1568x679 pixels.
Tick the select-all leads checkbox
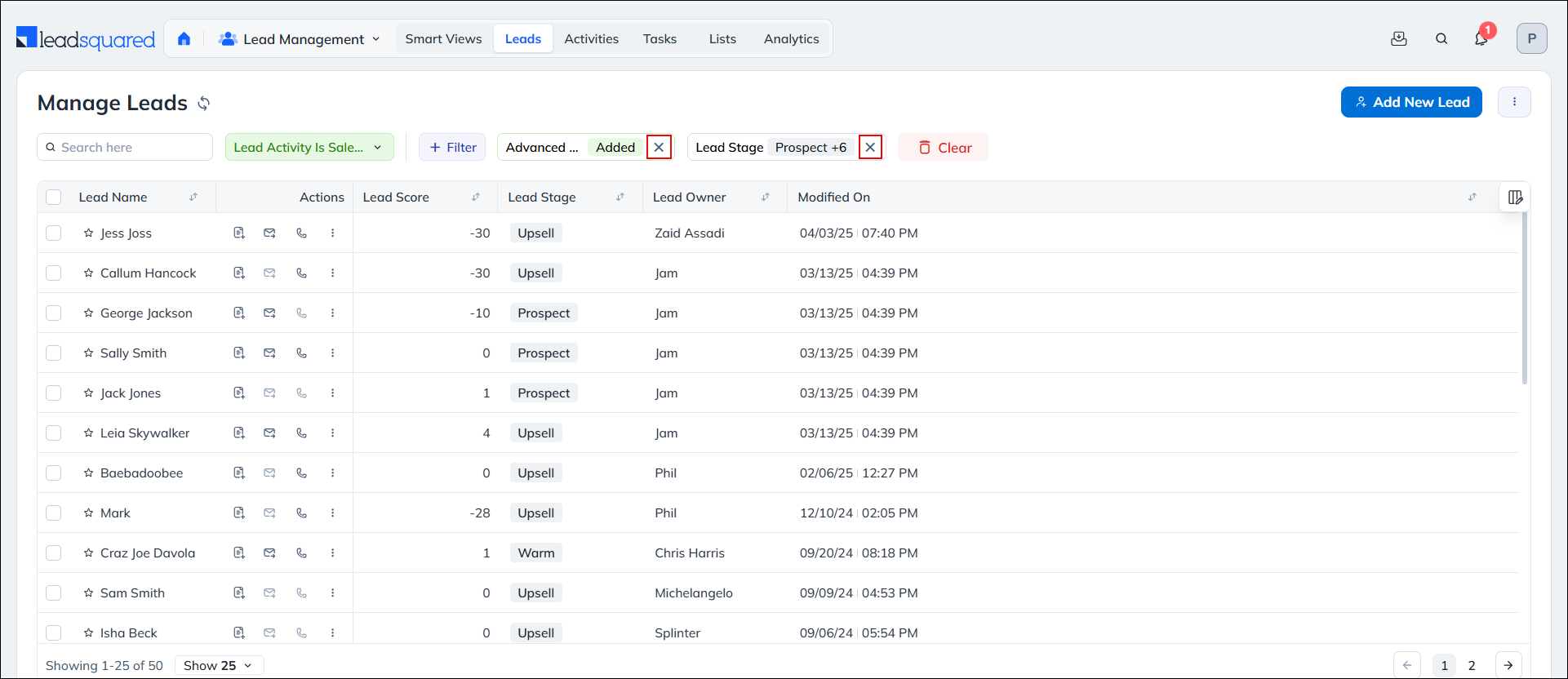point(54,197)
